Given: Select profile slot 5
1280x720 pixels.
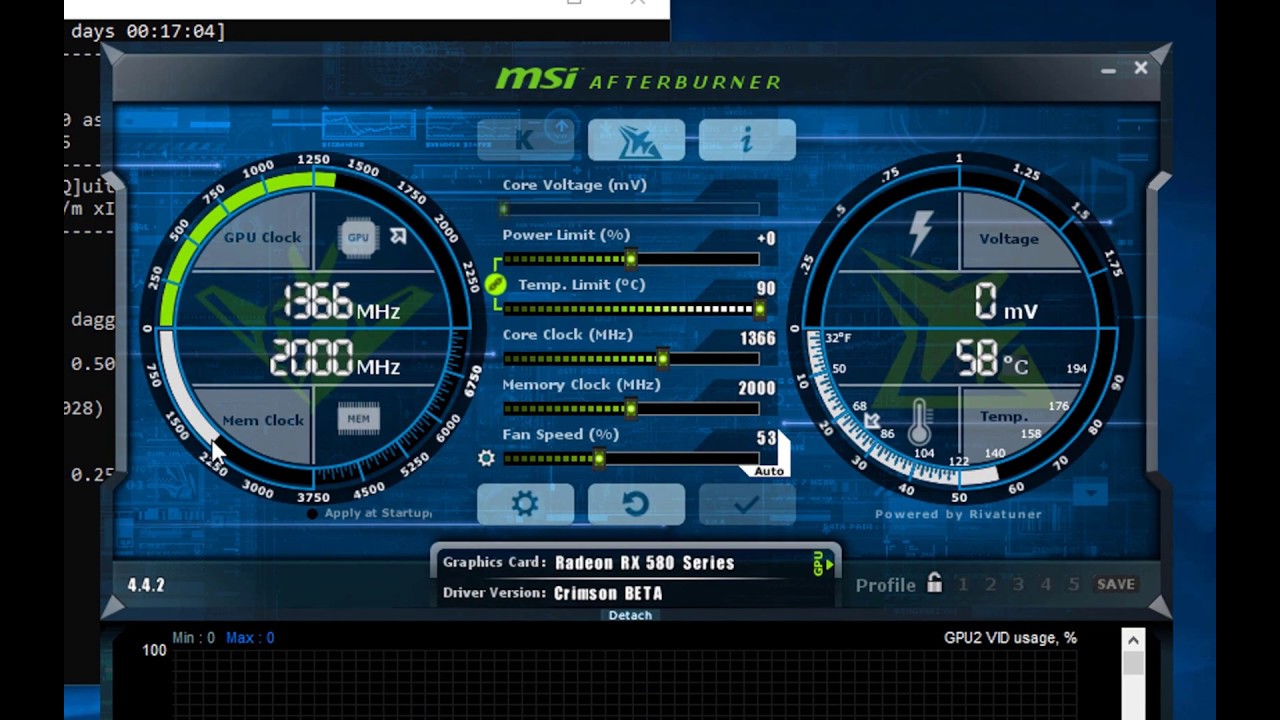Looking at the screenshot, I should pos(1074,584).
